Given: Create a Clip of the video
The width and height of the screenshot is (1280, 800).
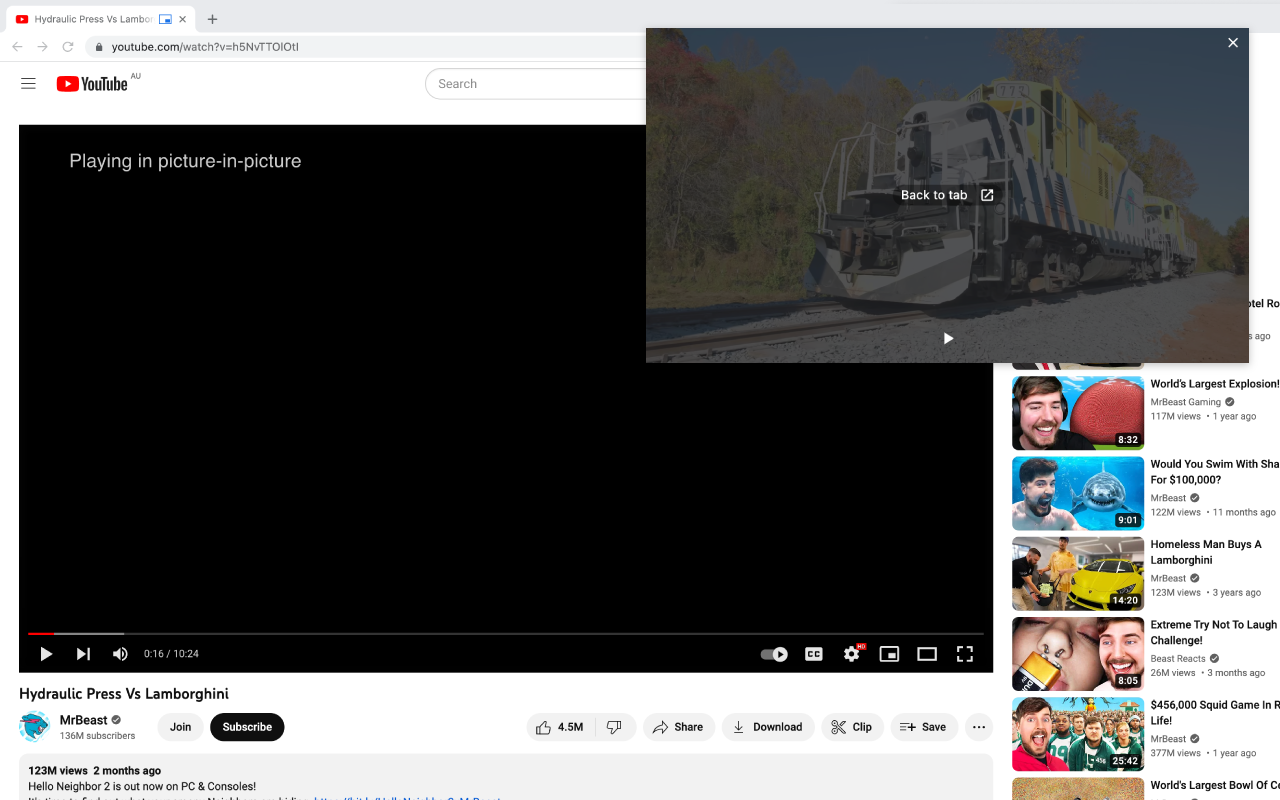Looking at the screenshot, I should pyautogui.click(x=852, y=727).
